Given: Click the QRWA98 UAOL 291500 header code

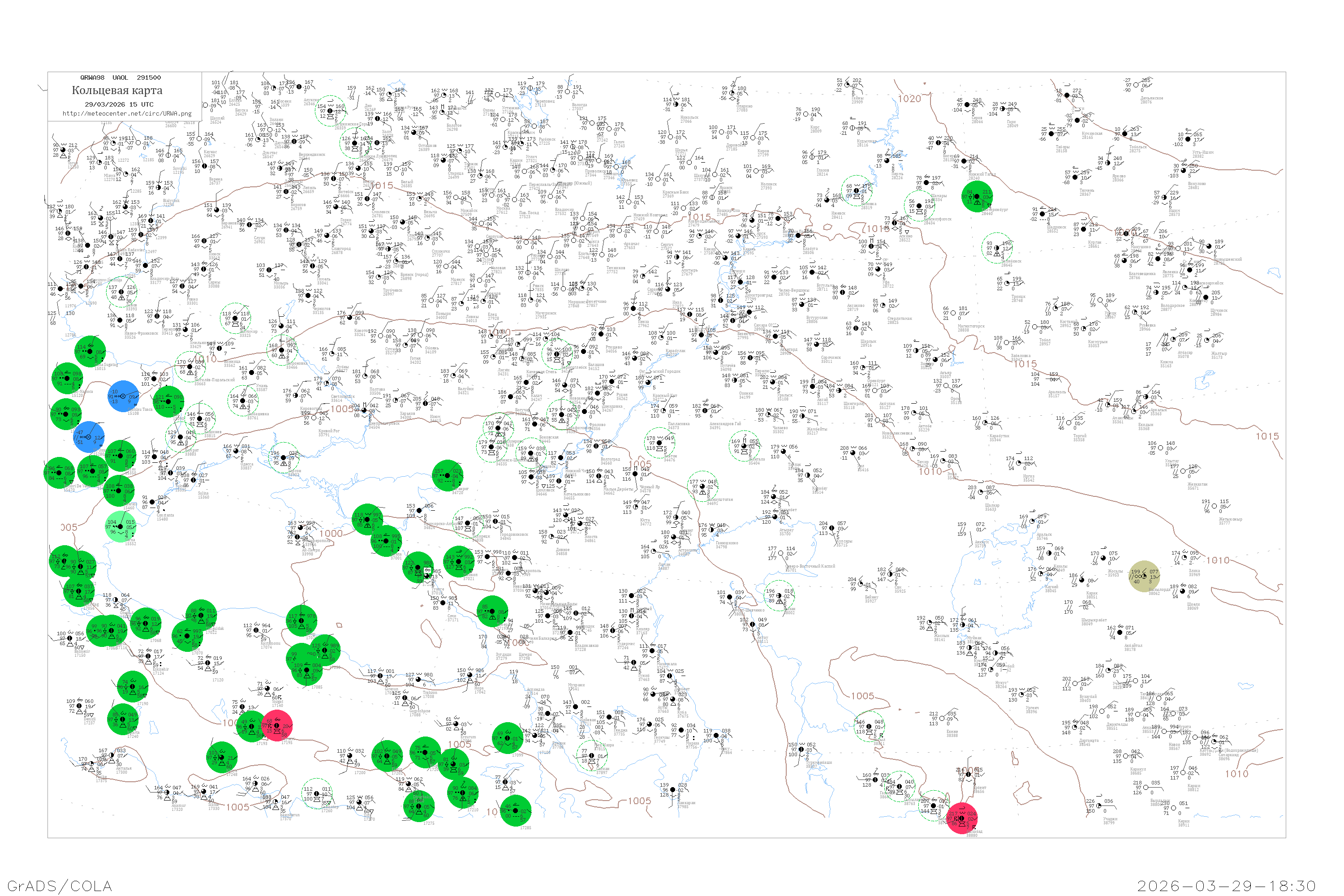Looking at the screenshot, I should 120,78.
